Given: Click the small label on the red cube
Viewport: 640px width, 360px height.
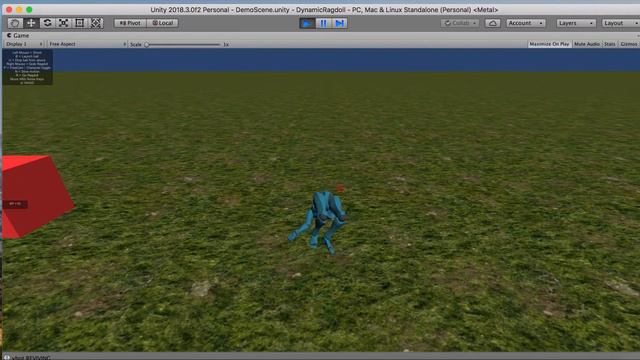Looking at the screenshot, I should coord(16,204).
